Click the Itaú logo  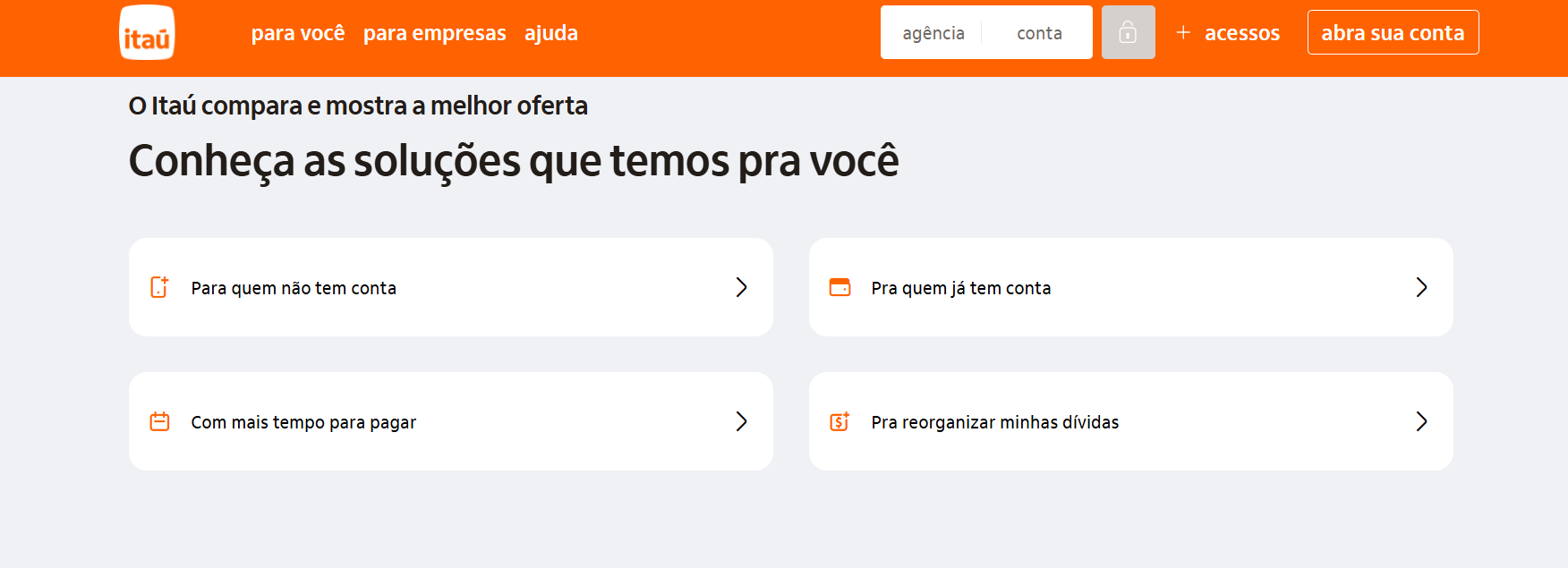tap(147, 33)
